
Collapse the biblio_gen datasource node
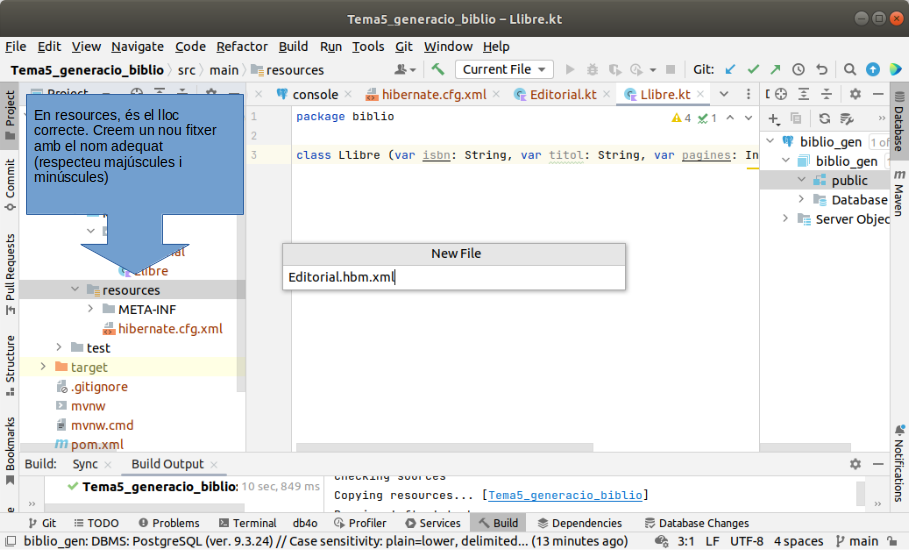pyautogui.click(x=770, y=141)
